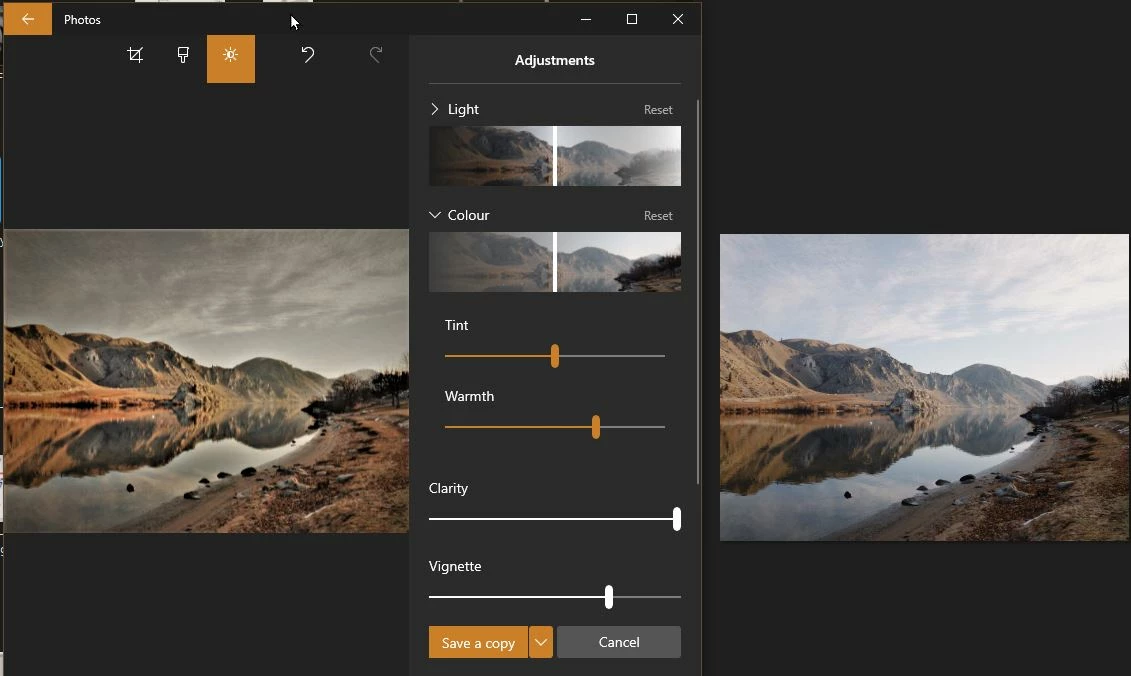Go back using the orange arrow button
The image size is (1131, 676).
point(27,19)
